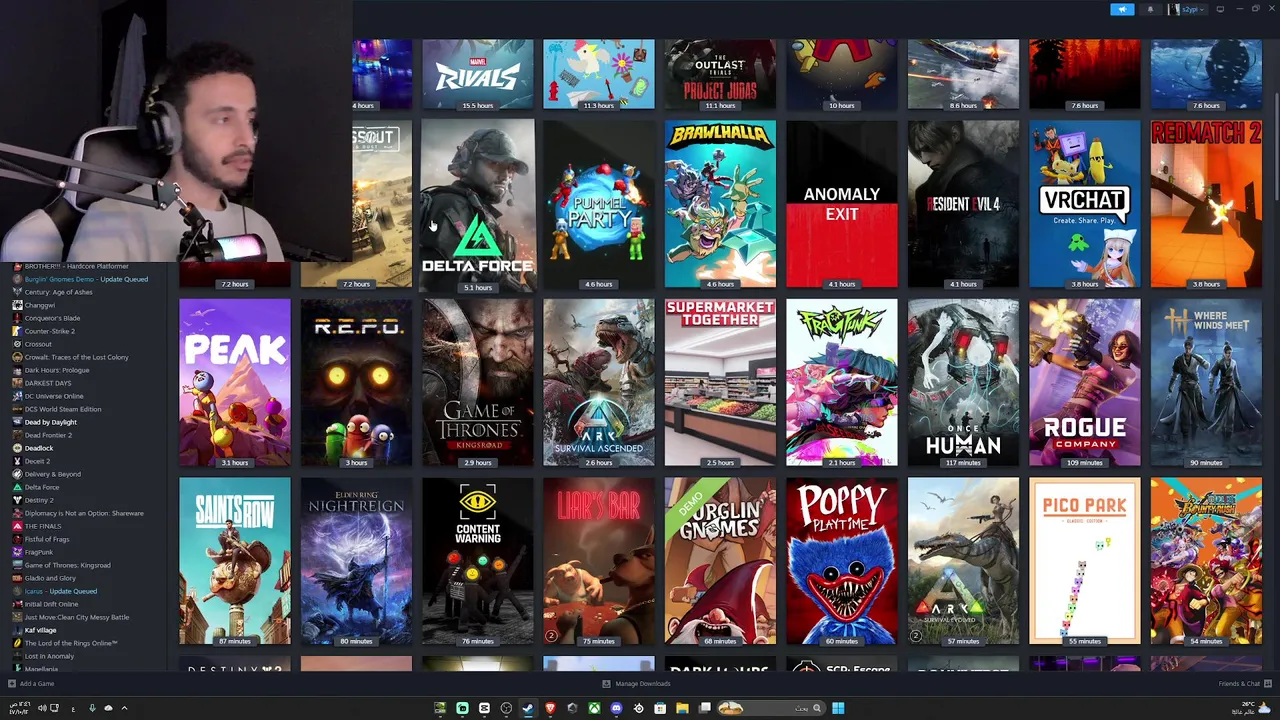Open the weather widget in the taskbar
The height and width of the screenshot is (720, 1280).
click(x=1250, y=708)
